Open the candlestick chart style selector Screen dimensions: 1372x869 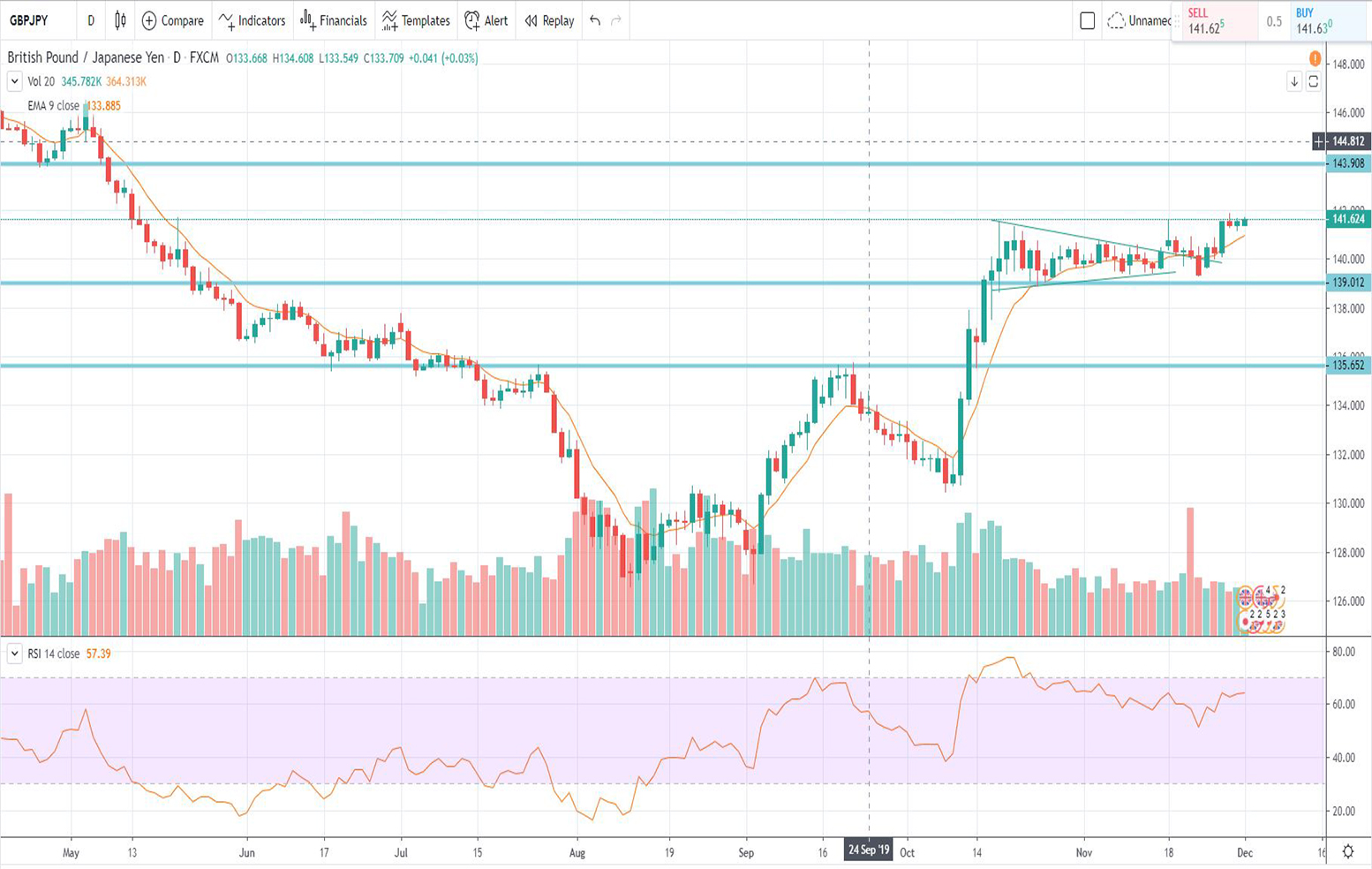120,20
